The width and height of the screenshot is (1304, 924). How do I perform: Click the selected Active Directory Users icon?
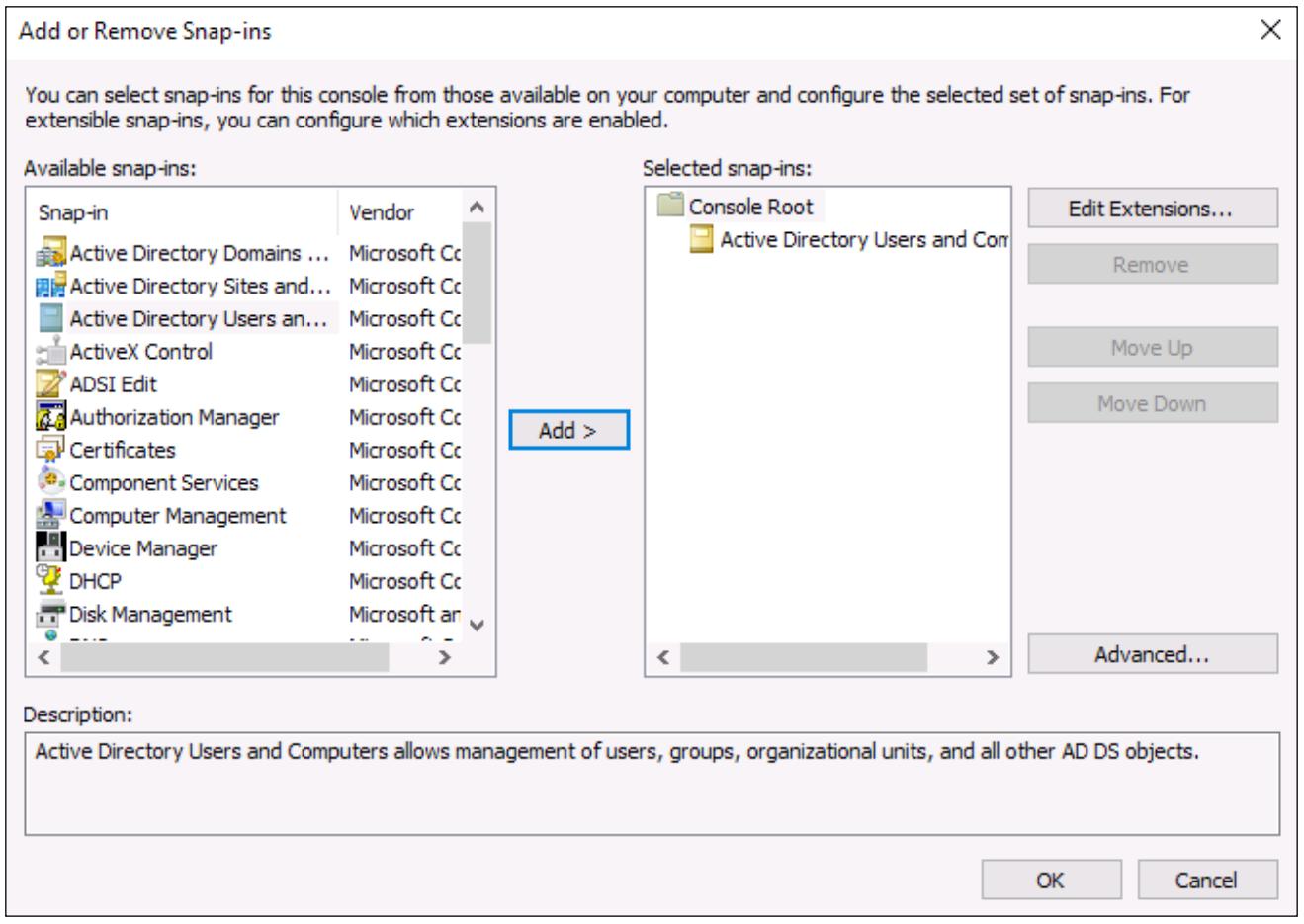click(702, 239)
